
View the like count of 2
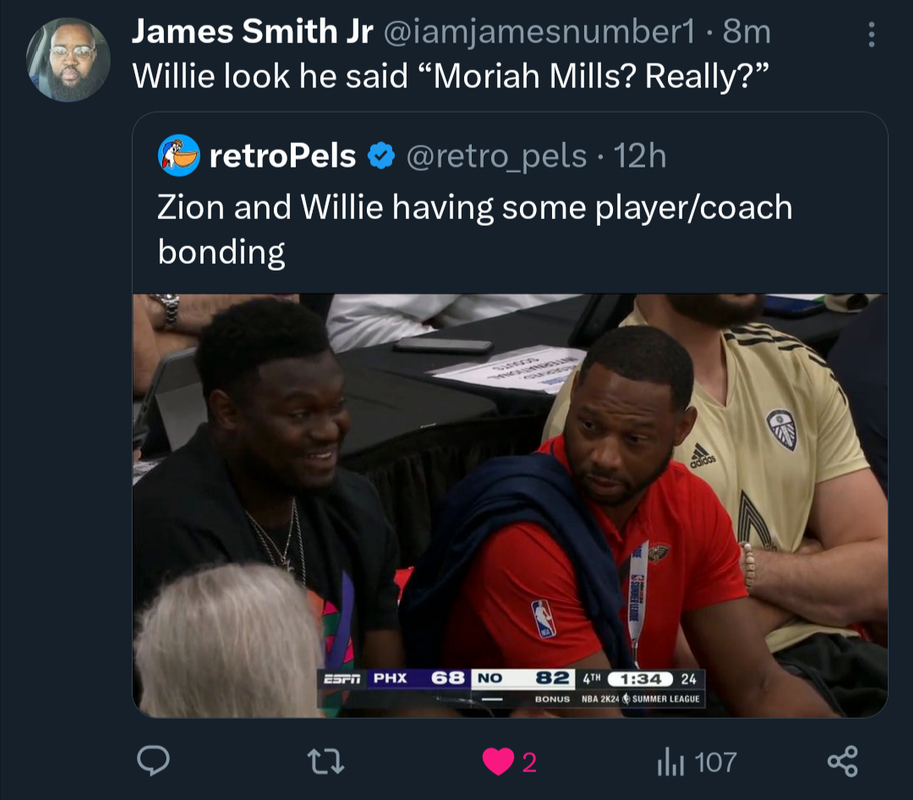(x=529, y=762)
